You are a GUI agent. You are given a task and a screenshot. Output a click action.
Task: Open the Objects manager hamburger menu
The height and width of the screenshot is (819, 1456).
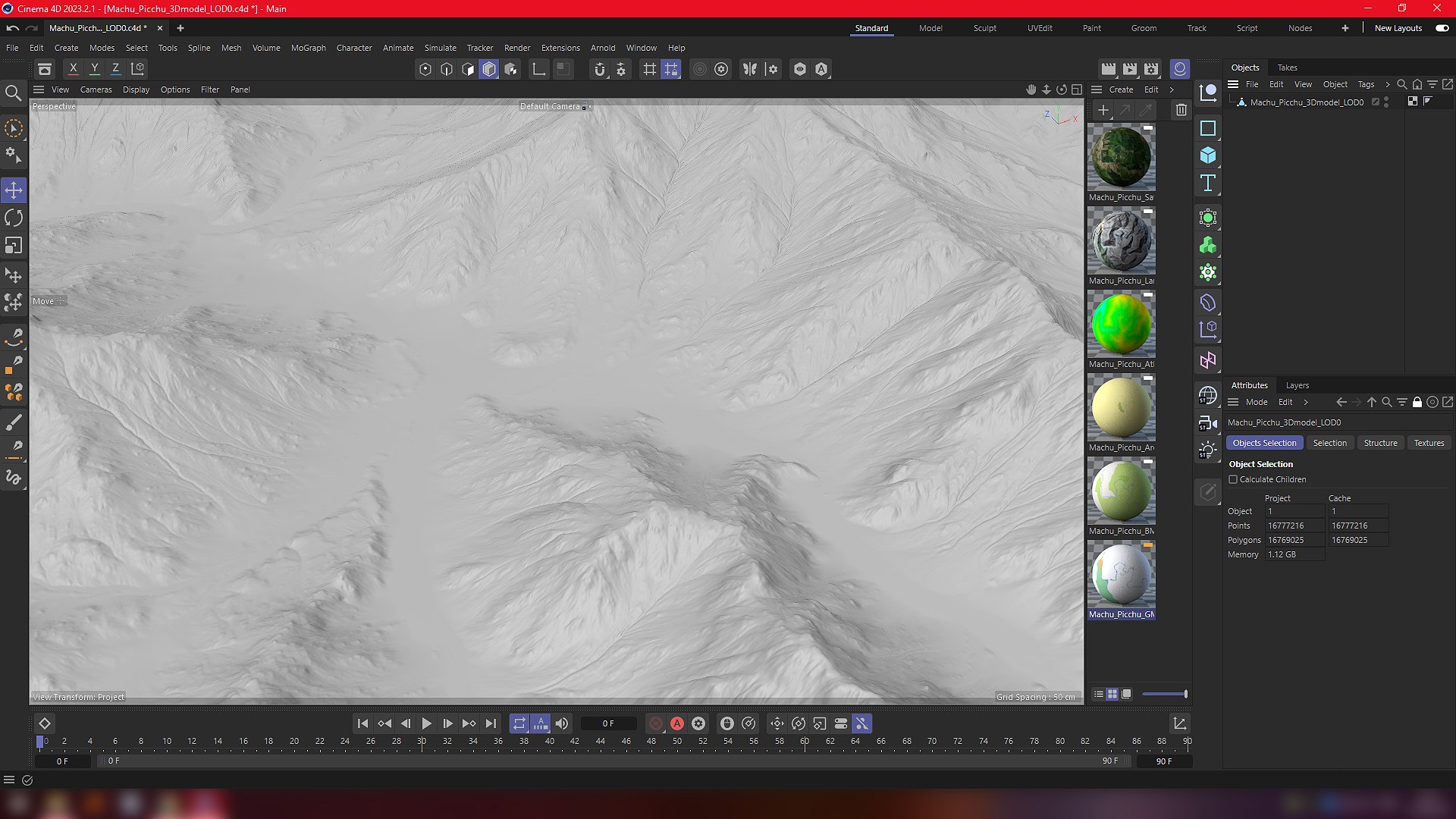coord(1233,84)
